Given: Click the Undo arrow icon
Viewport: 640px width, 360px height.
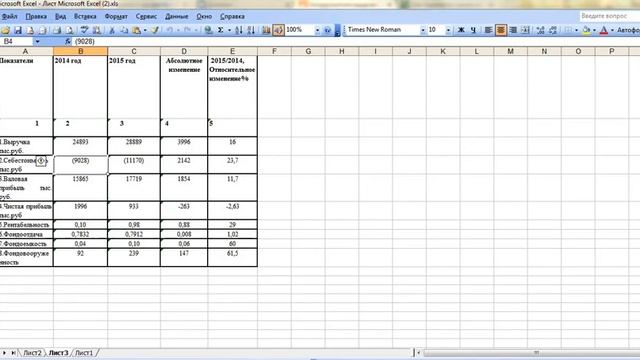Looking at the screenshot, I should point(170,30).
